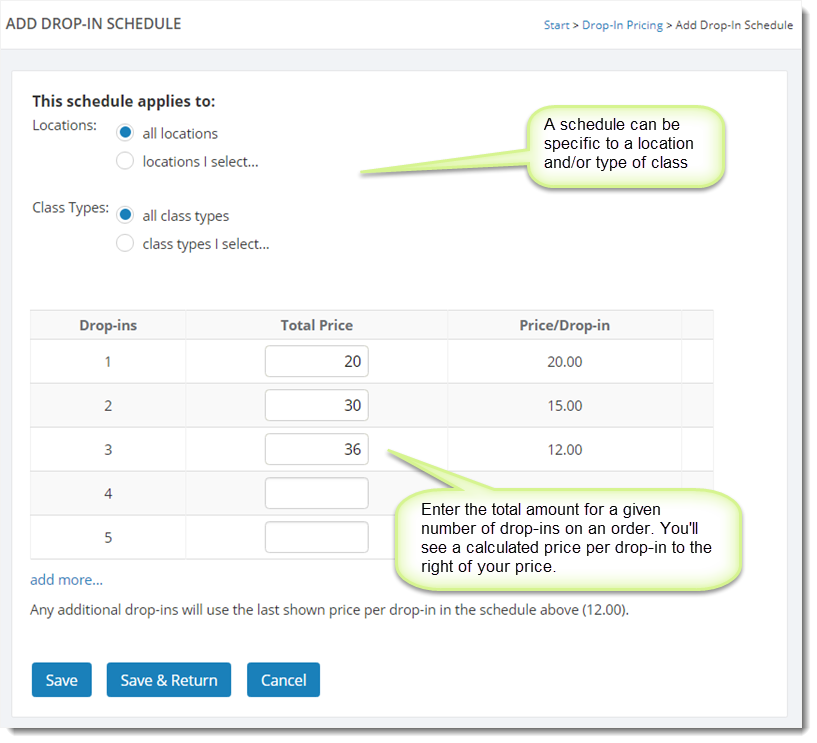The width and height of the screenshot is (817, 743).
Task: Click empty Total Price field for 4 drop-ins
Action: [x=316, y=493]
